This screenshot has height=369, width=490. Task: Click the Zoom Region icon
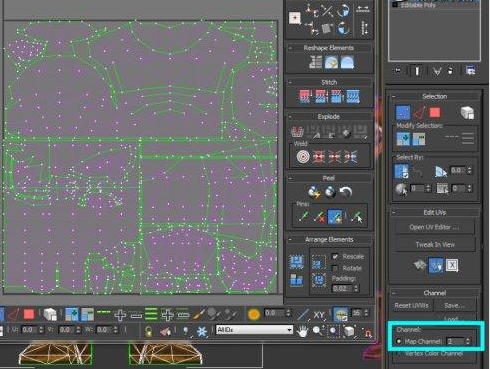tap(333, 331)
